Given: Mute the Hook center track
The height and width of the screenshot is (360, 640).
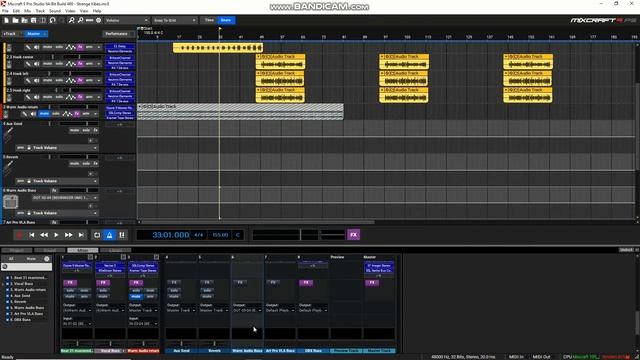Looking at the screenshot, I should [47, 64].
